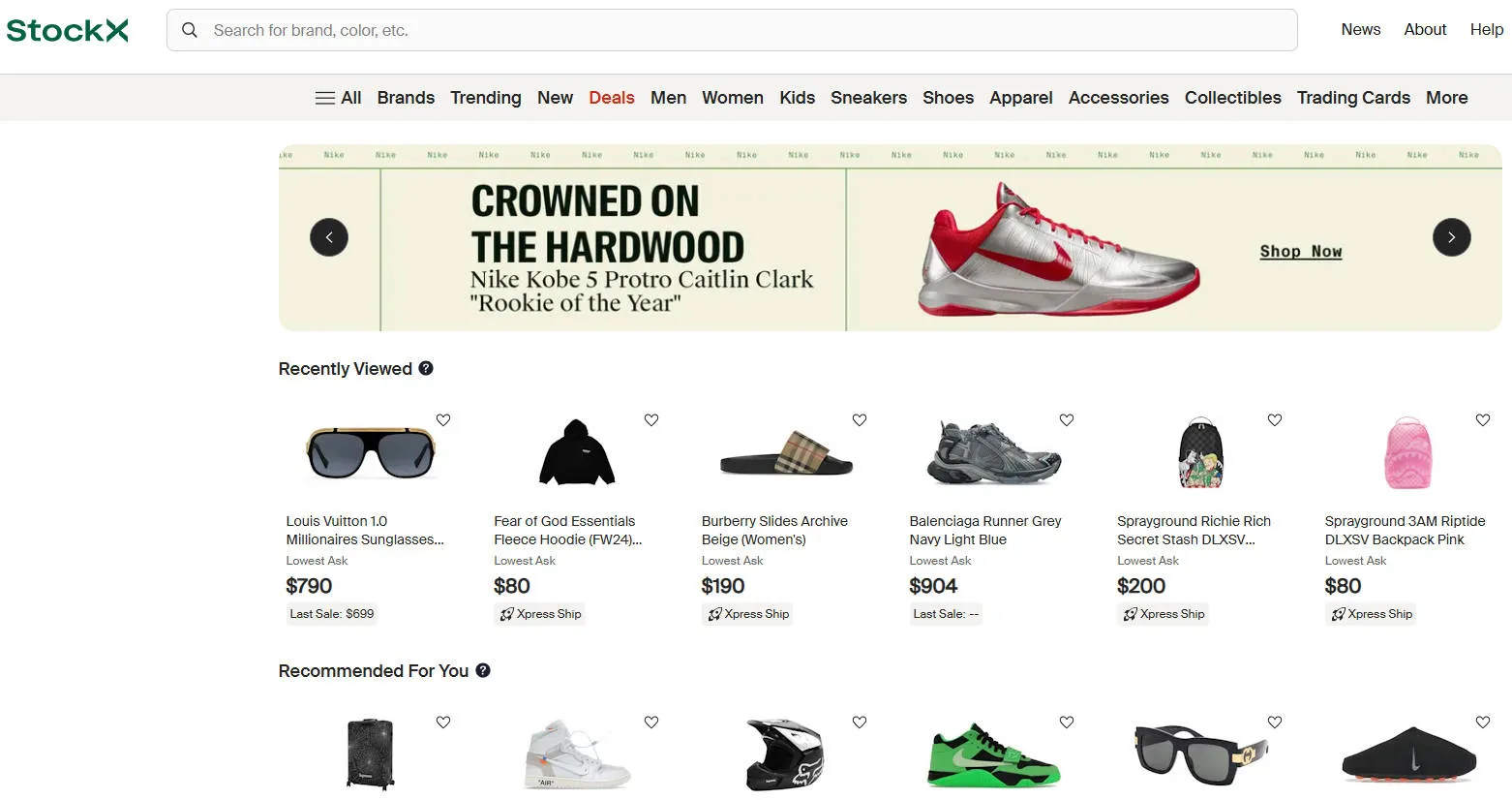The width and height of the screenshot is (1512, 800).
Task: Click Xpress Ship badge on Burberry Slides
Action: click(747, 614)
